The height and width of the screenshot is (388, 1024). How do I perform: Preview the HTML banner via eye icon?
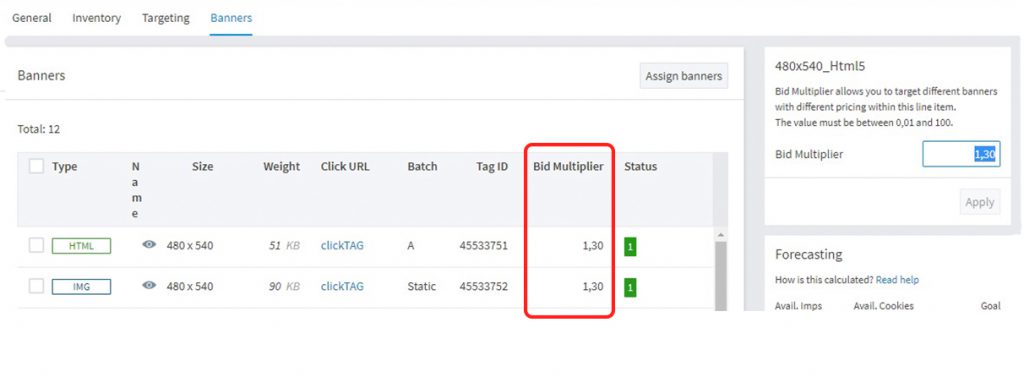149,244
